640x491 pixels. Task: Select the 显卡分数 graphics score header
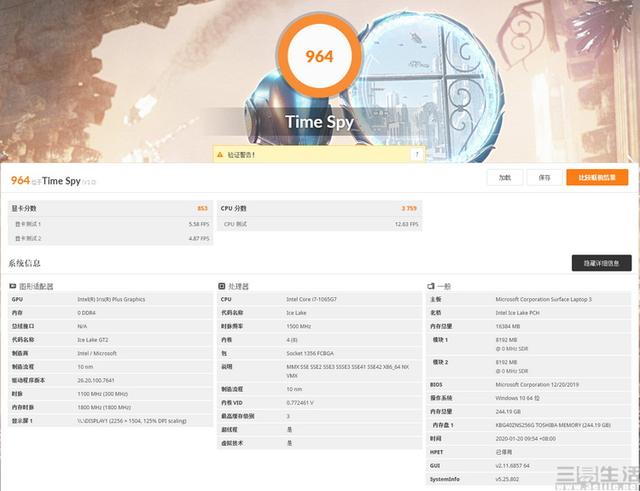[25, 208]
